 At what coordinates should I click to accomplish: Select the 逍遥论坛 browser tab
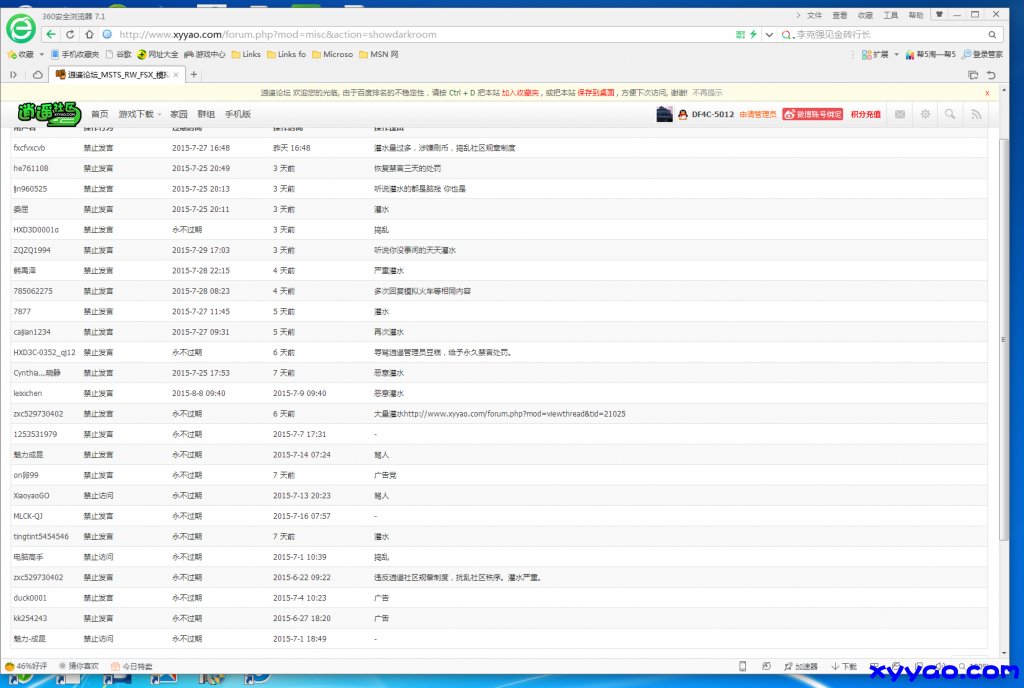(118, 75)
